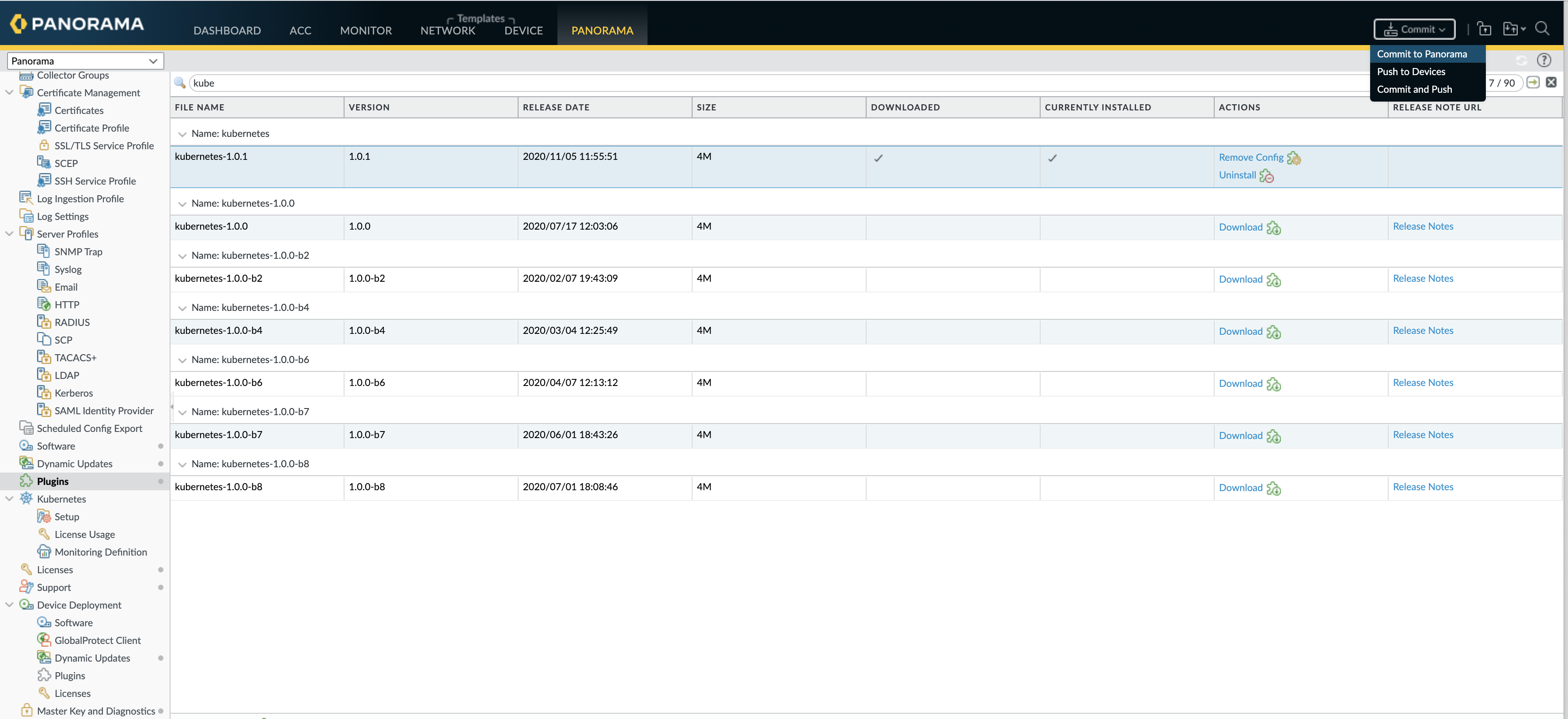Choose Push to Devices from Commit menu
Image resolution: width=1568 pixels, height=719 pixels.
tap(1410, 71)
